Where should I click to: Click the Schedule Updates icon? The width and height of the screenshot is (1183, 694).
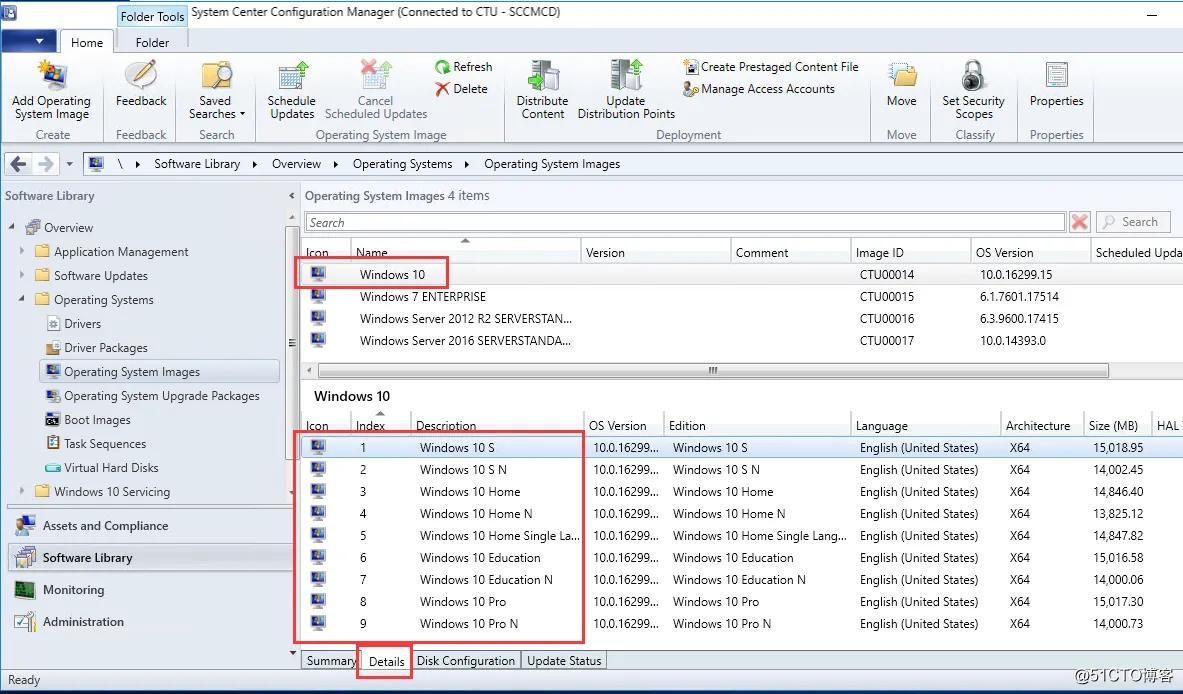coord(293,75)
